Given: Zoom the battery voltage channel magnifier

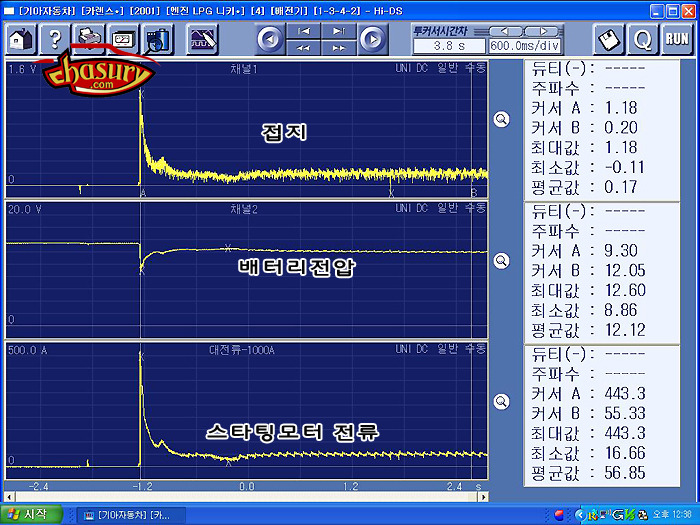Looking at the screenshot, I should tap(502, 260).
